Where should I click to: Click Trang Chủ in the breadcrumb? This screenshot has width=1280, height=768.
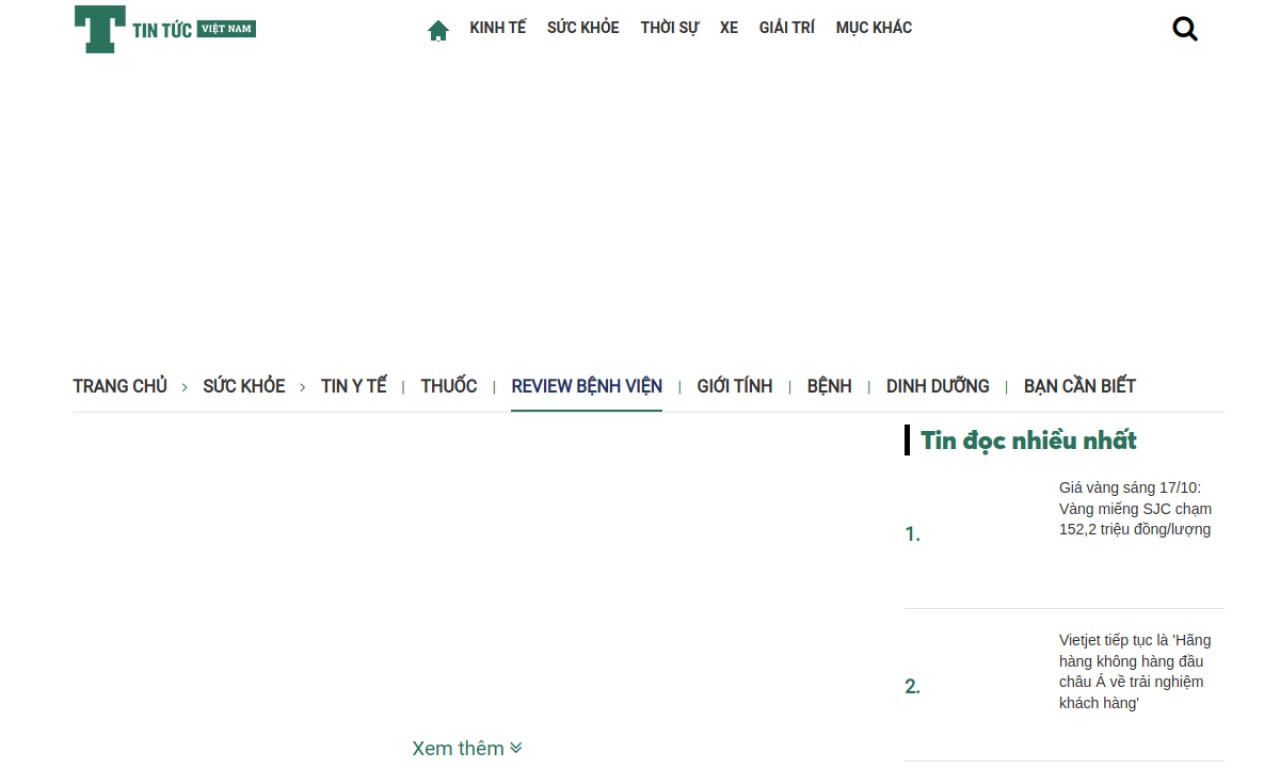click(x=120, y=386)
